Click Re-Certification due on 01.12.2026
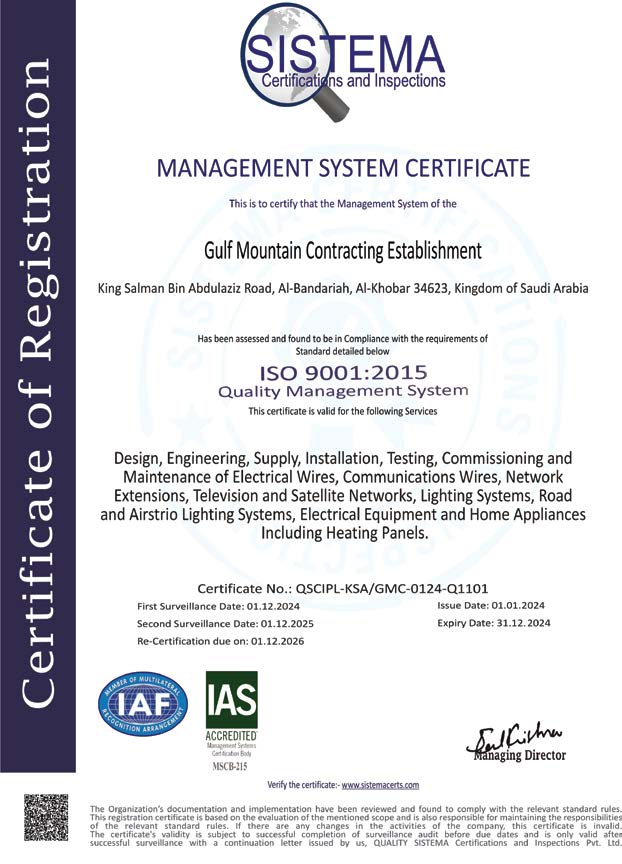The width and height of the screenshot is (622, 864). 220,641
